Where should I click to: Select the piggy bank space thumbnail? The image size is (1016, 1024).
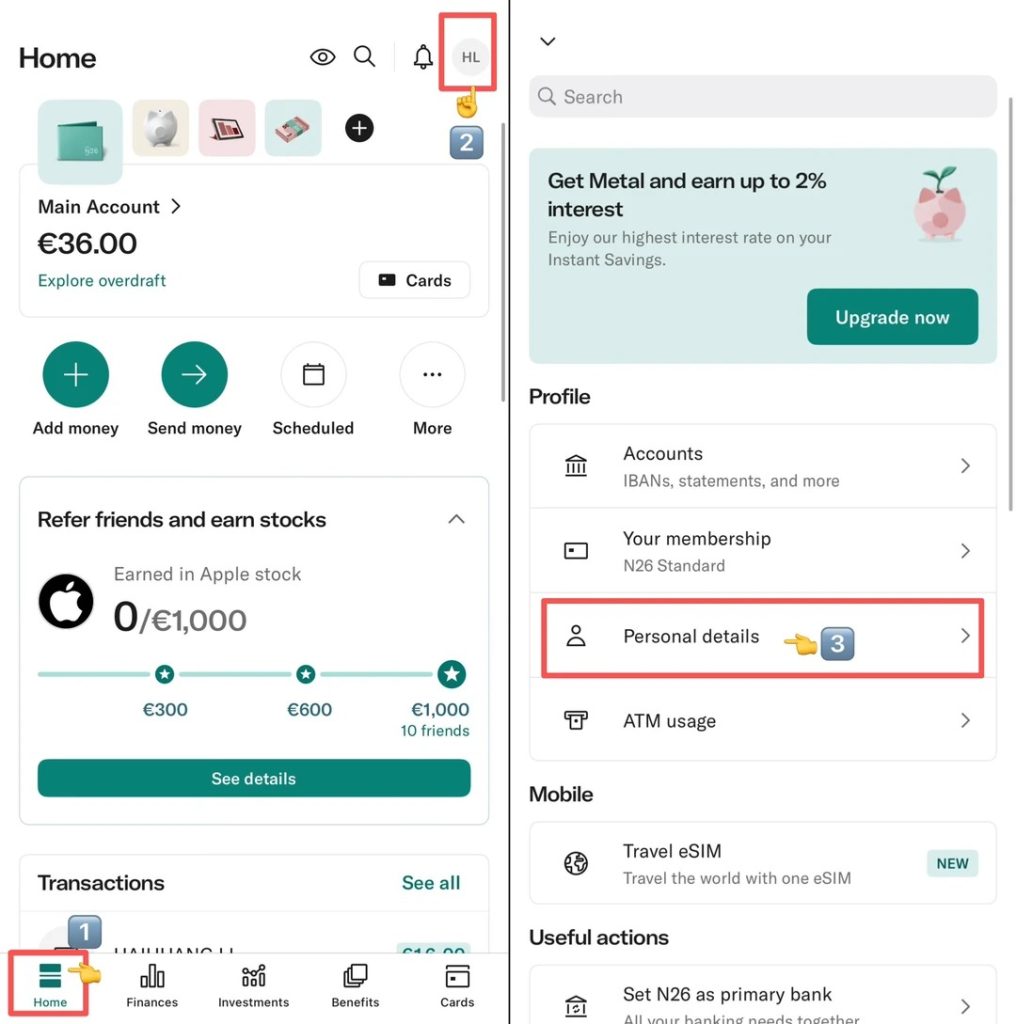(x=161, y=128)
